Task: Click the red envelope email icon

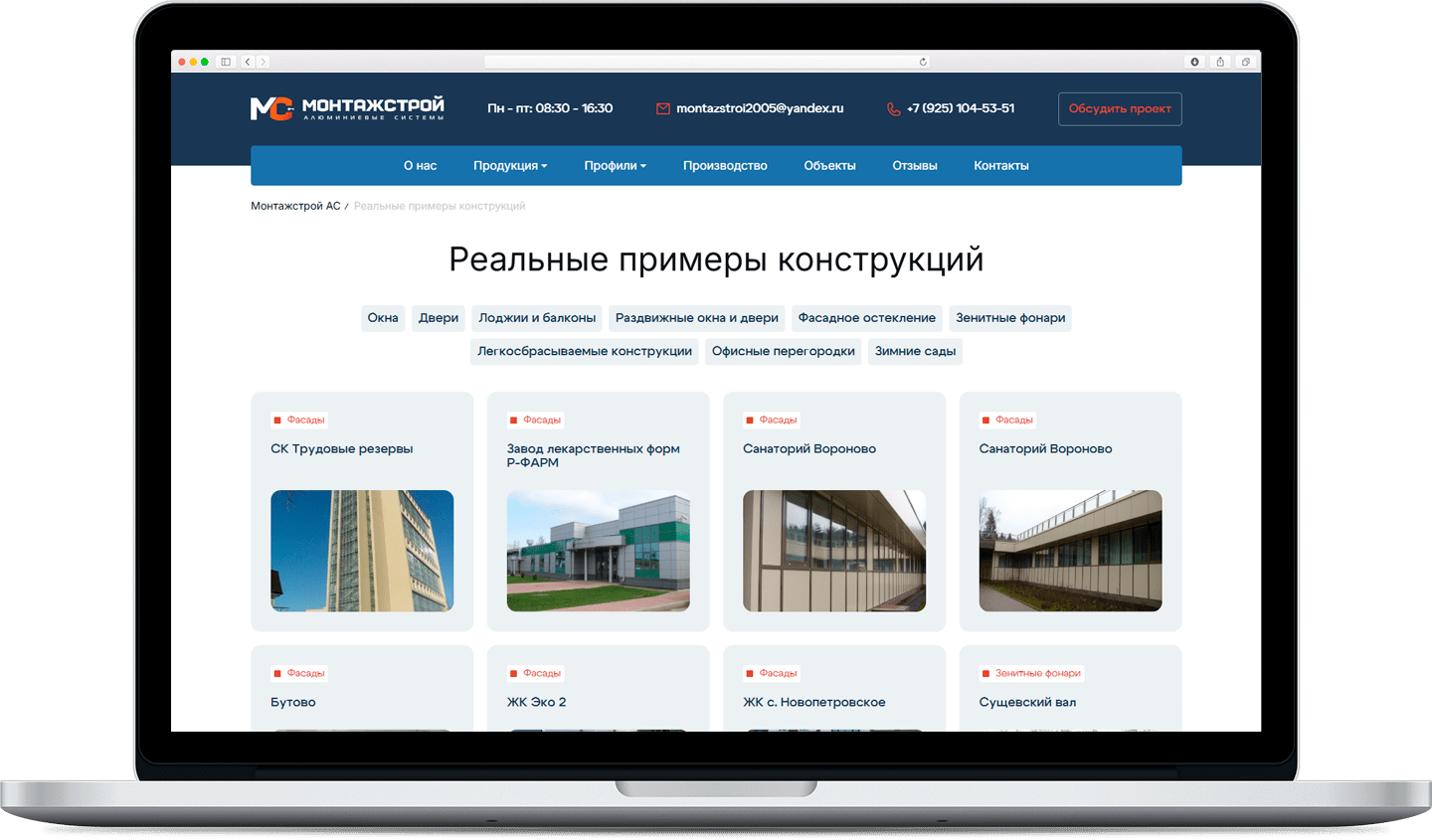Action: 662,108
